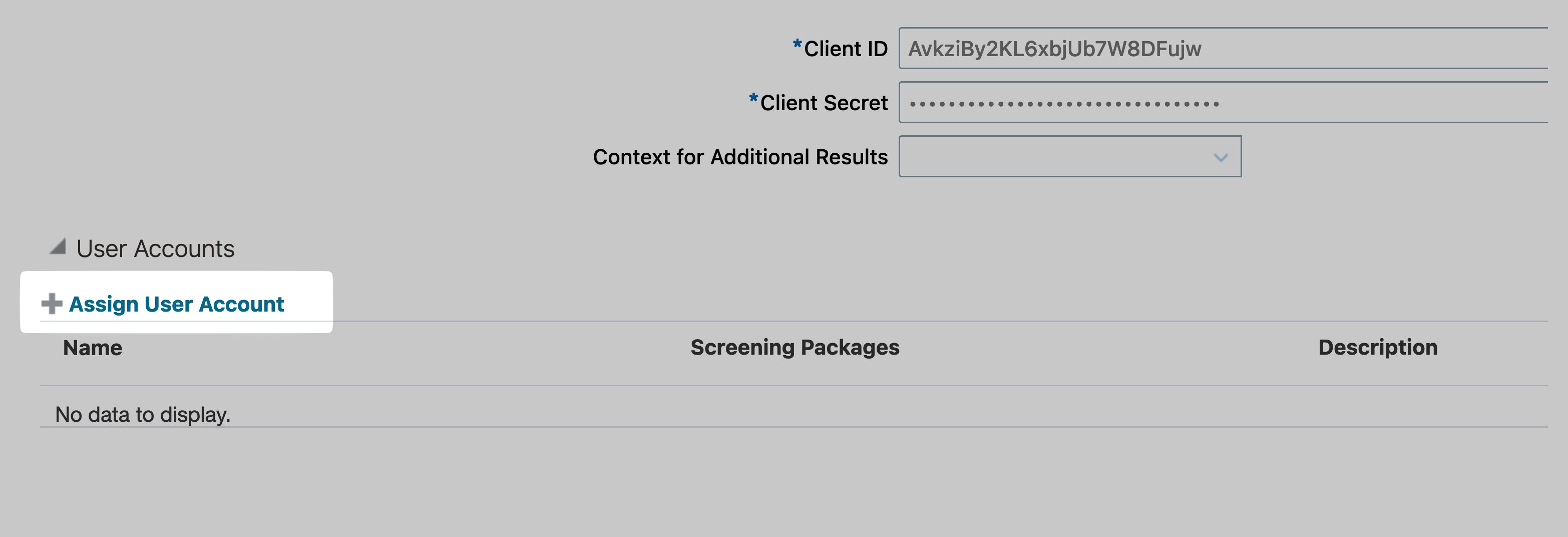Select the Name column header
The image size is (1568, 537).
pyautogui.click(x=93, y=348)
